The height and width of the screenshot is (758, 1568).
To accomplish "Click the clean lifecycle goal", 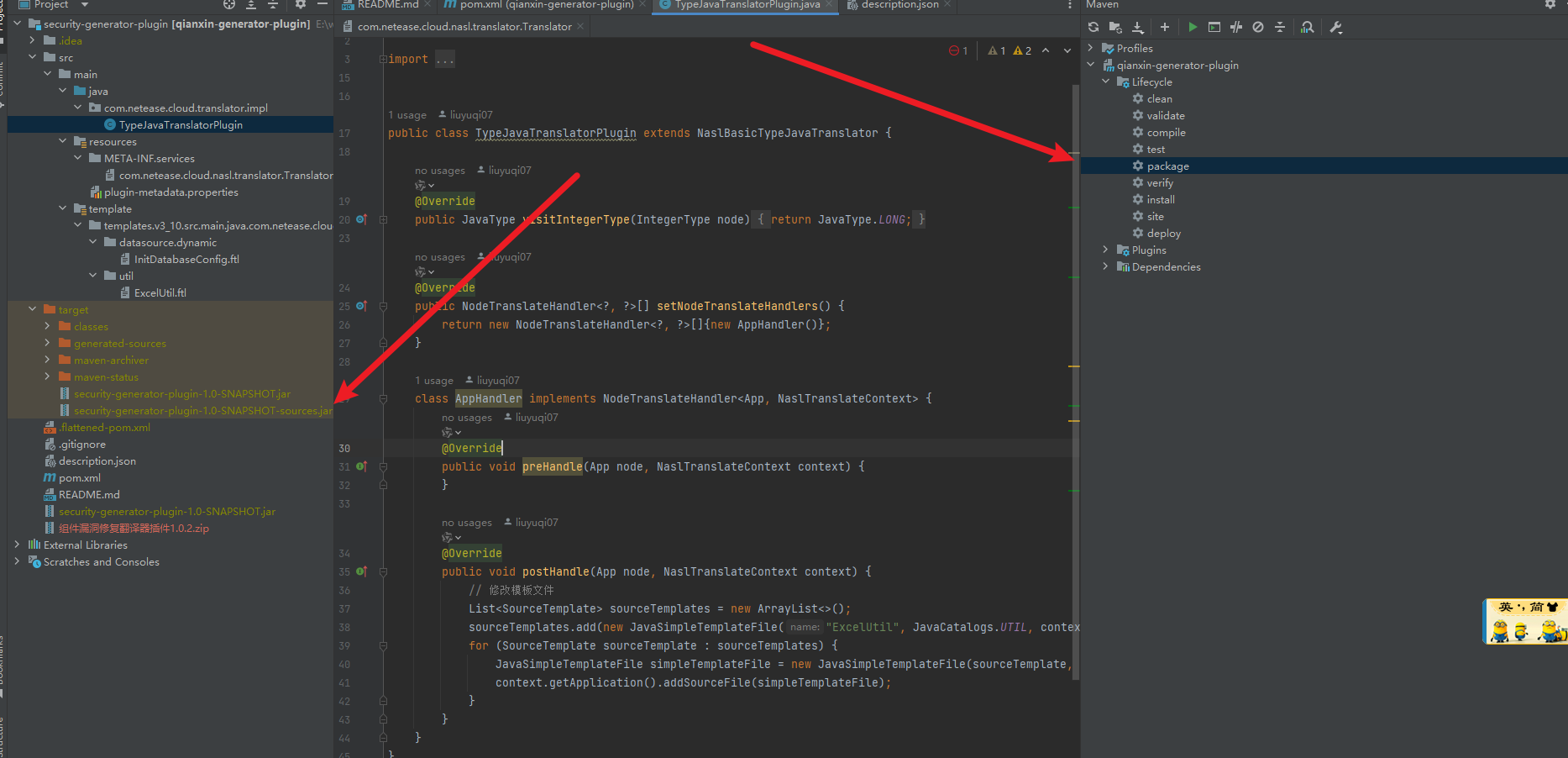I will [1159, 99].
